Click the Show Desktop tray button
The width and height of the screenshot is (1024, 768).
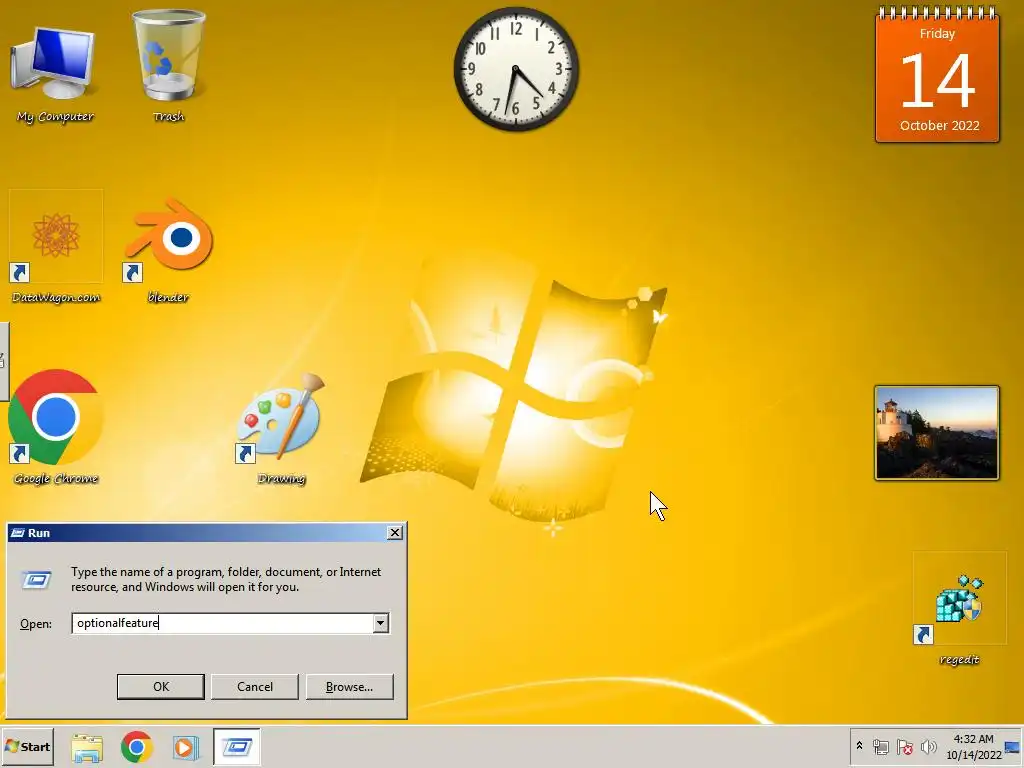pos(1013,746)
